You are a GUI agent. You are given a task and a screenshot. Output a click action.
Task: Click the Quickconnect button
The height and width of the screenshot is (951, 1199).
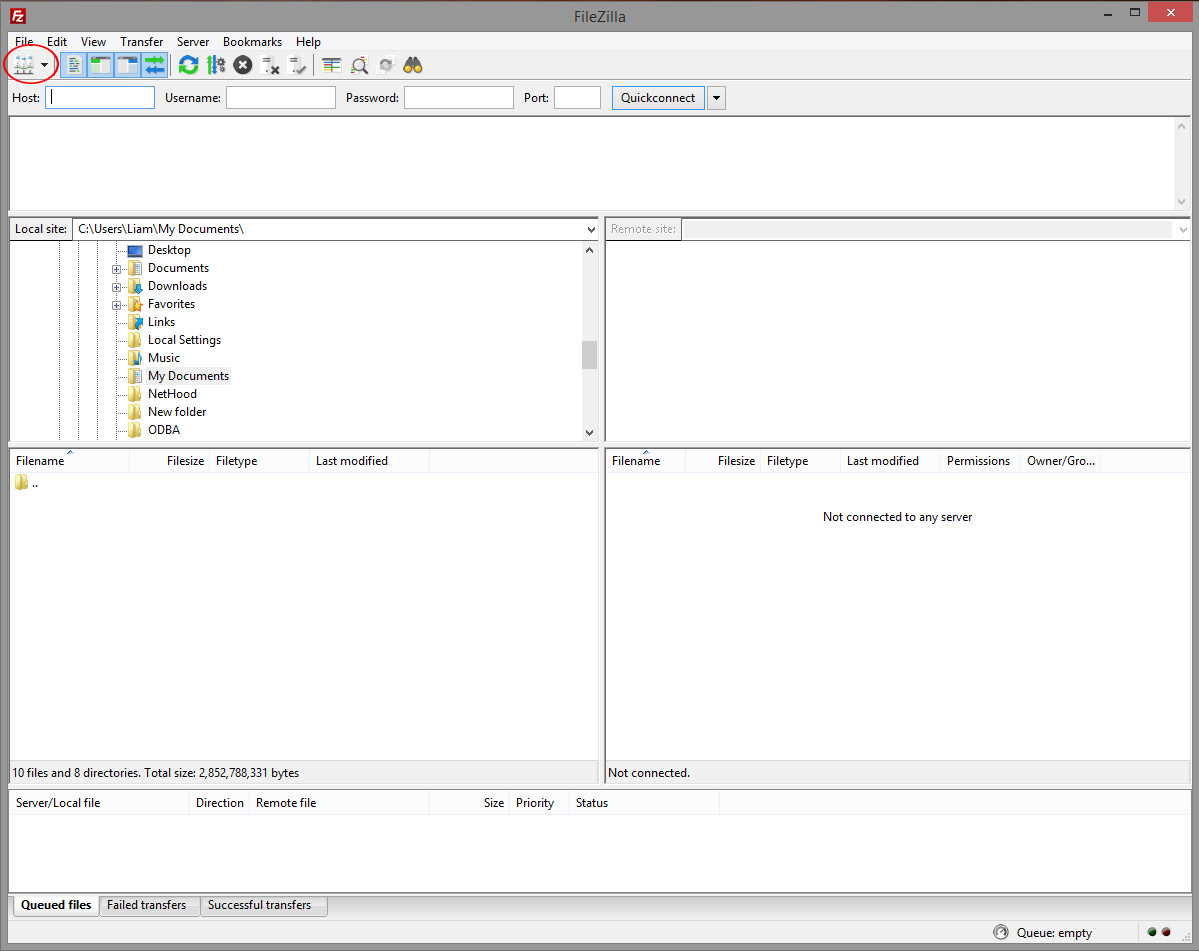(x=657, y=98)
